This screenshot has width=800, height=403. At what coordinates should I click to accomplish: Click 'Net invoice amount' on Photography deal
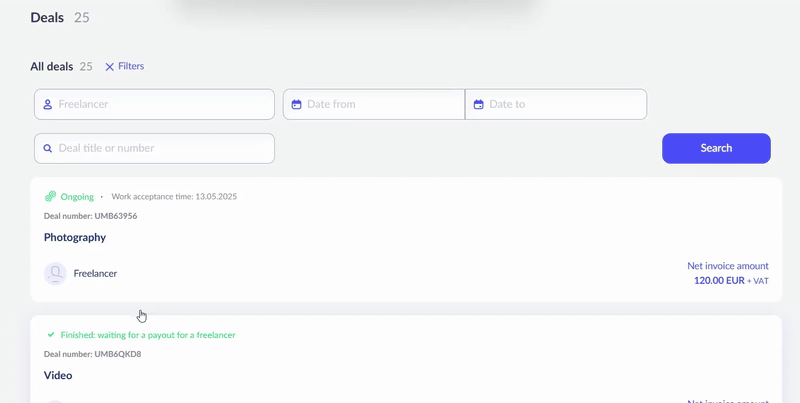728,266
